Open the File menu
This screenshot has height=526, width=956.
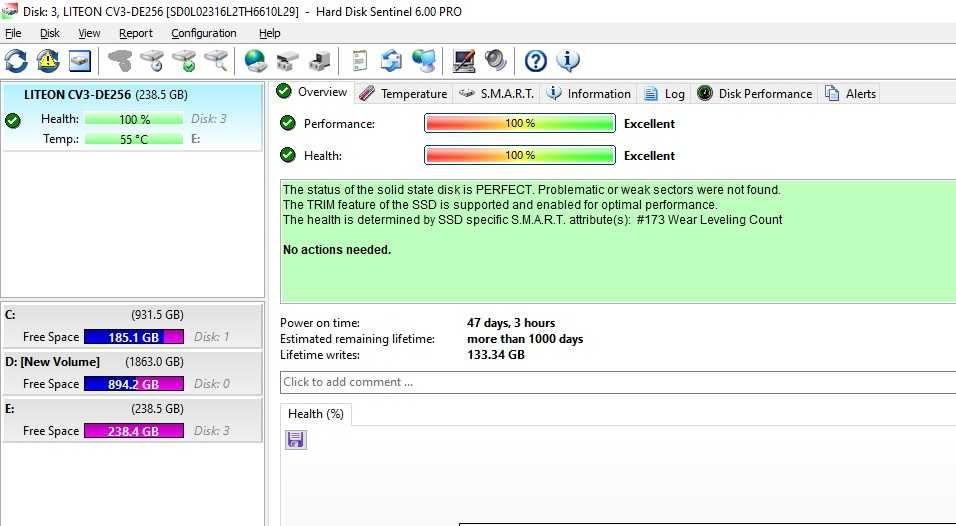(x=13, y=33)
